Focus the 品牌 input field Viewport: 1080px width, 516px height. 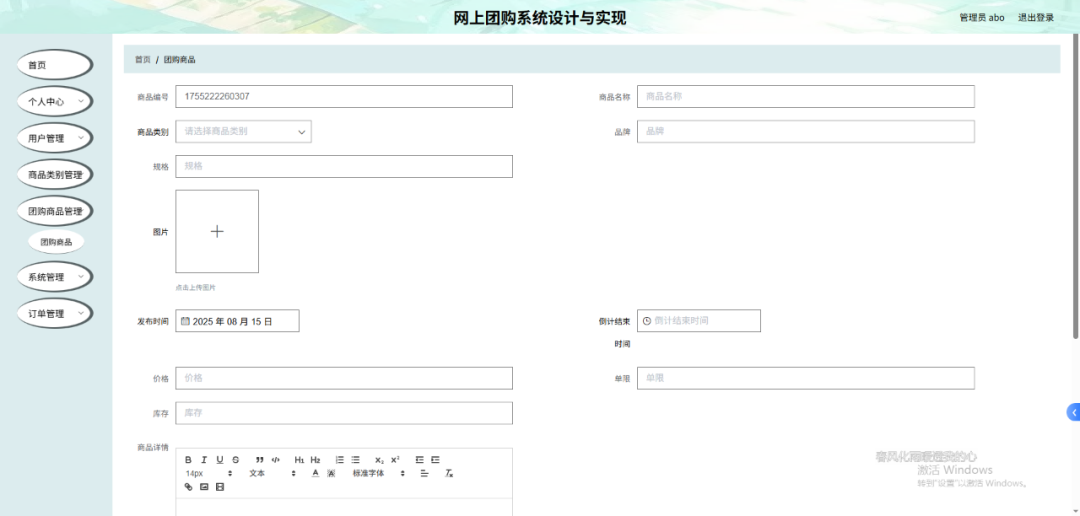click(x=806, y=132)
